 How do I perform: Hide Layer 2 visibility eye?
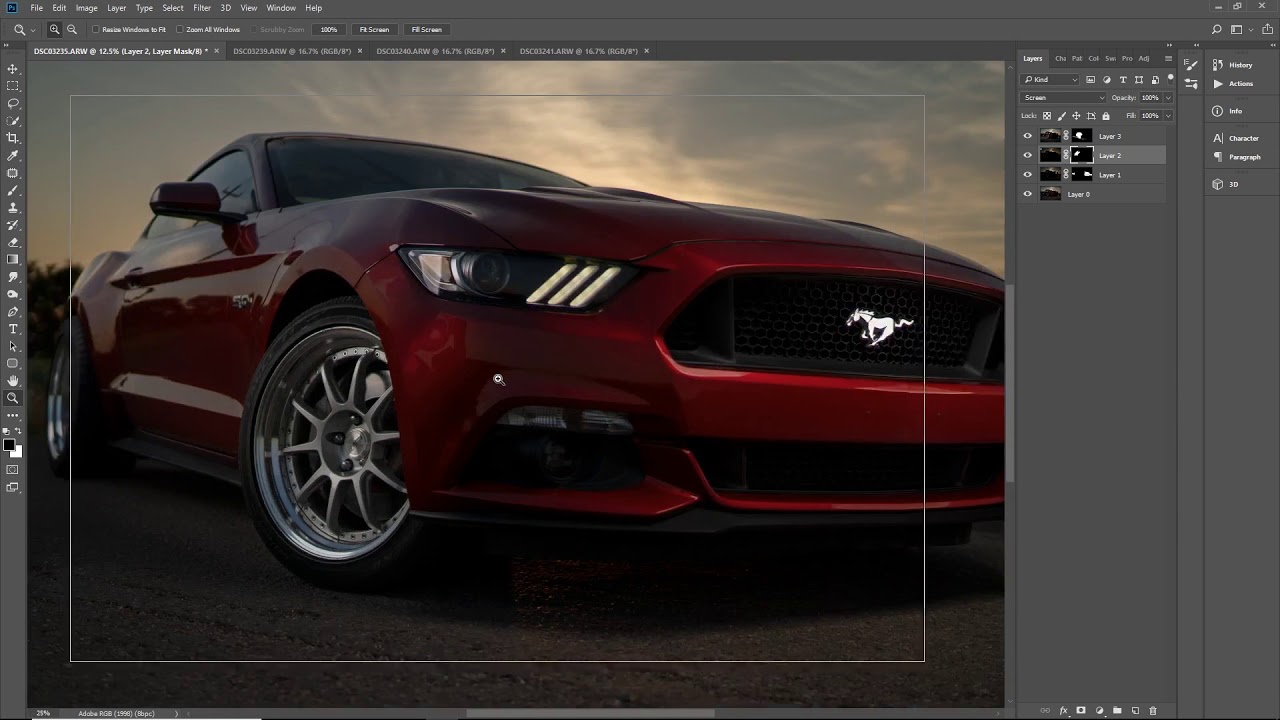coord(1027,155)
